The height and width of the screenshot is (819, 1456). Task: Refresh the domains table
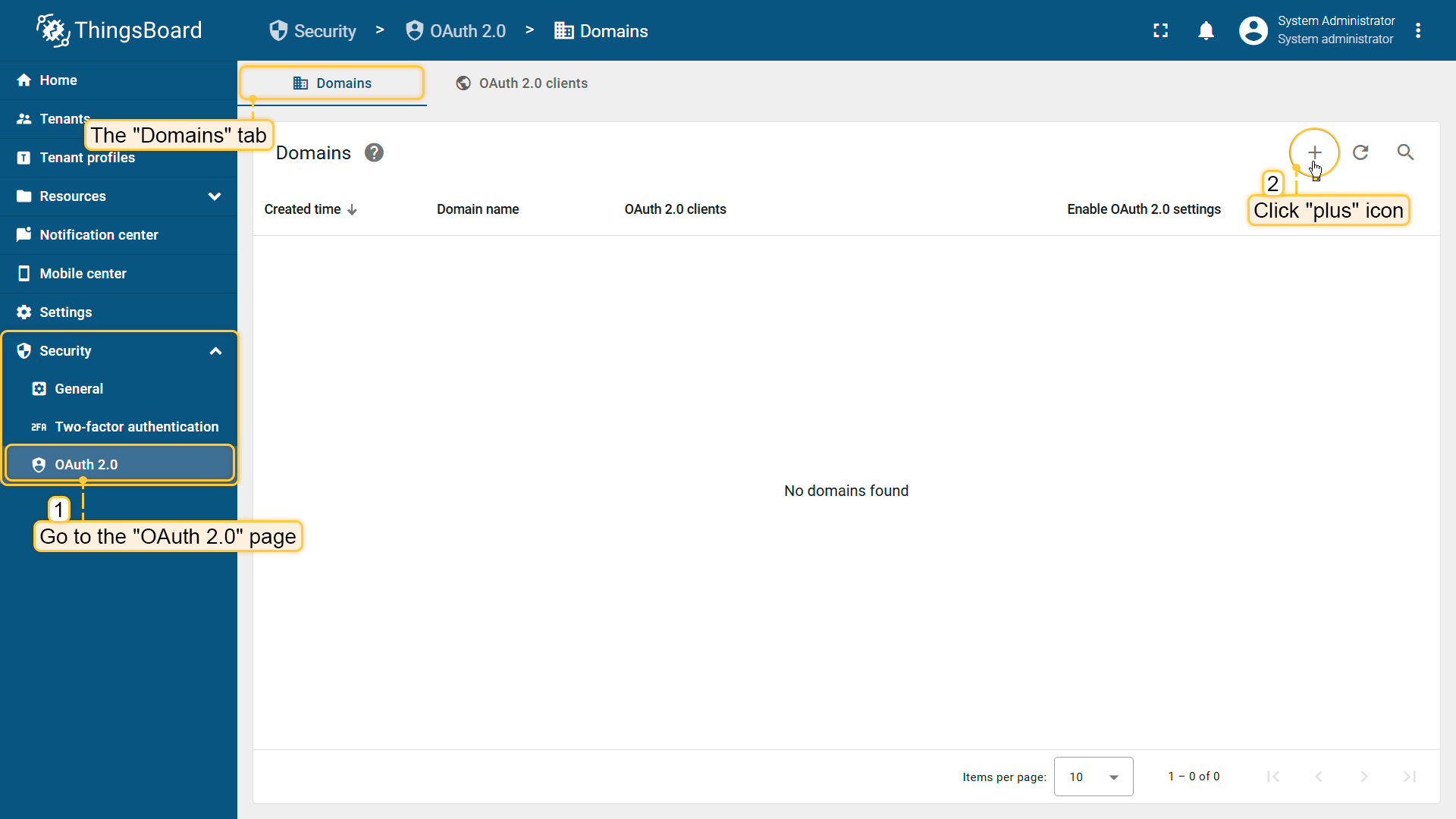pos(1360,152)
